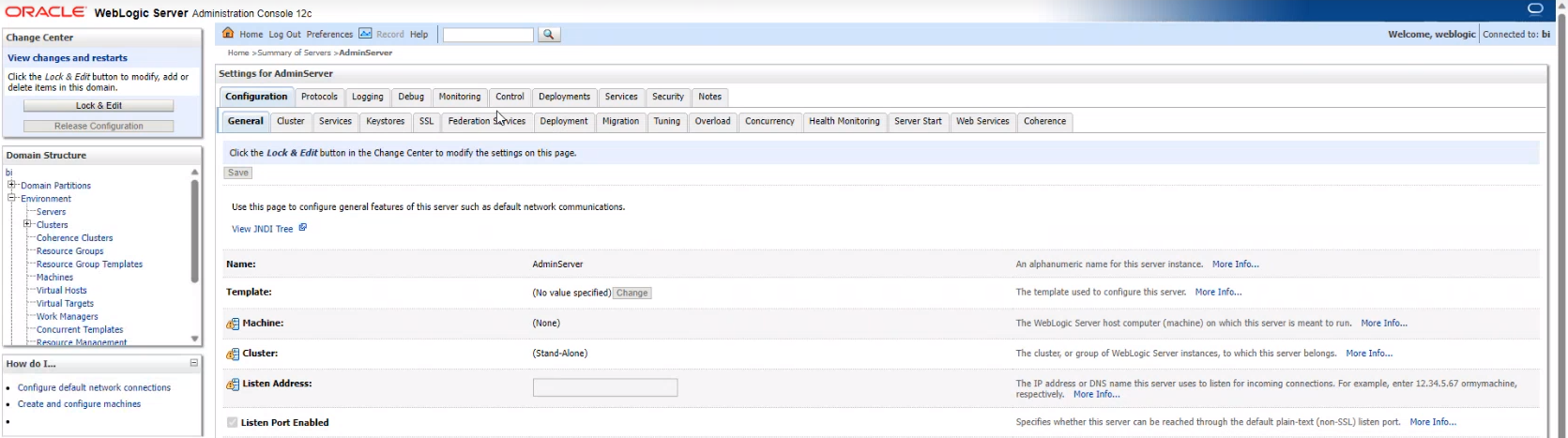This screenshot has width=1568, height=438.
Task: Click the toolbar search text field
Action: (488, 35)
